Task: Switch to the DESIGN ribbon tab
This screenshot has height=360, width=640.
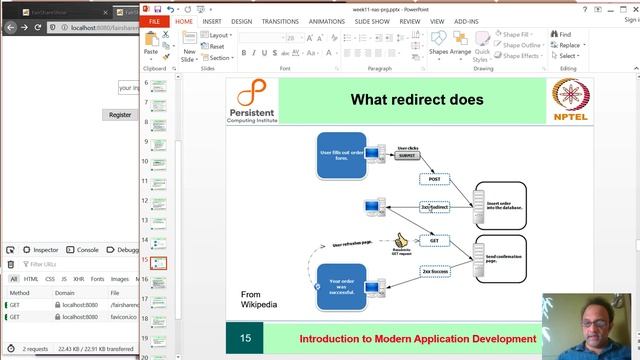Action: pos(242,22)
